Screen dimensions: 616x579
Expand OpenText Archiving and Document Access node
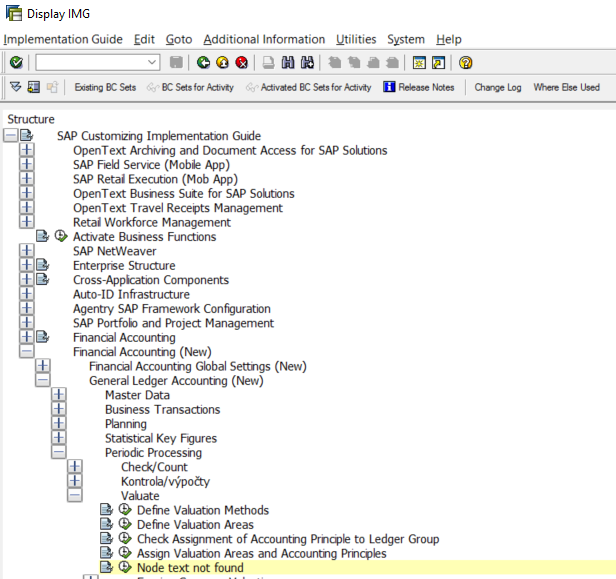point(27,150)
